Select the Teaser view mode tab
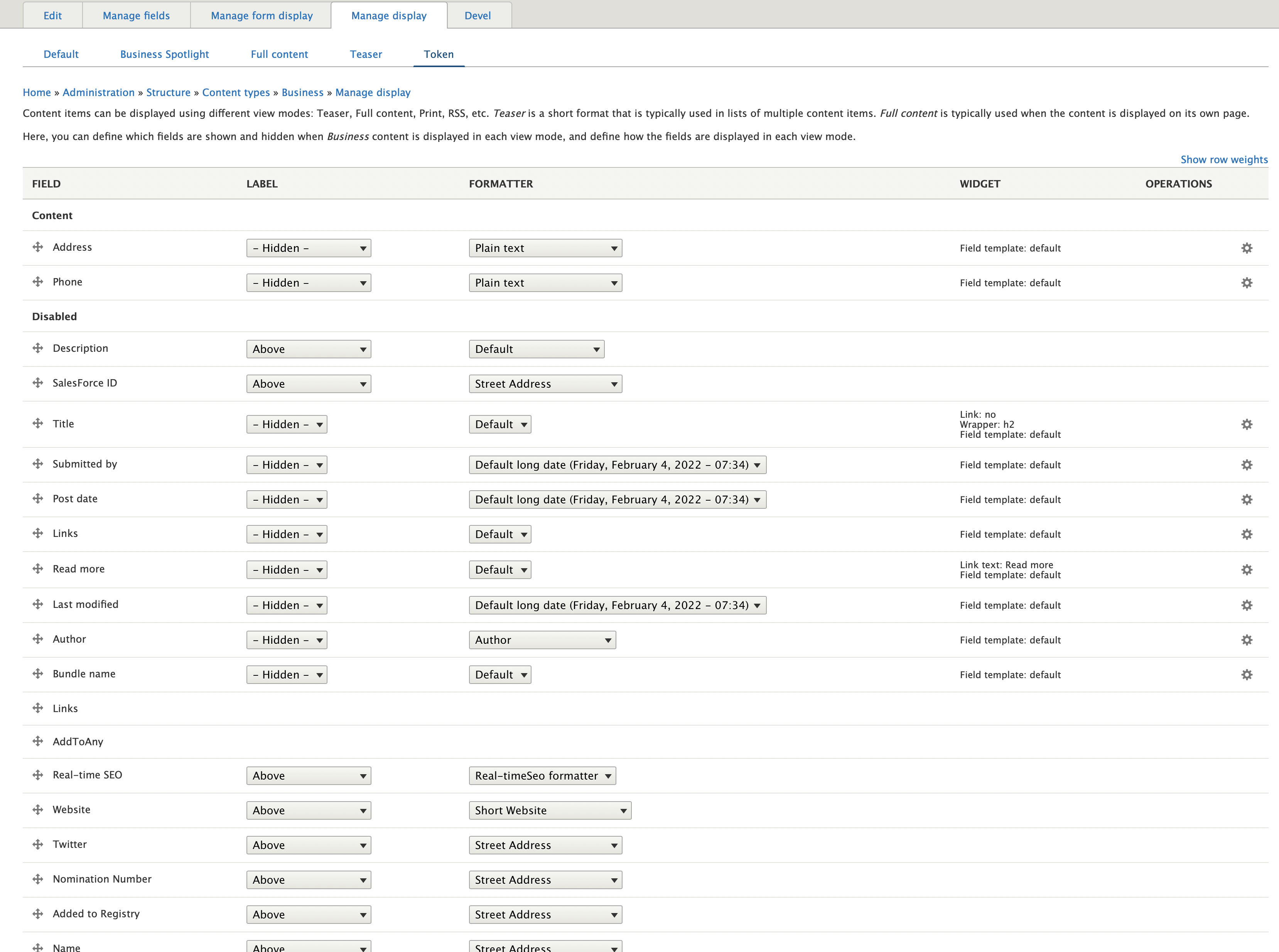1279x952 pixels. [x=366, y=54]
